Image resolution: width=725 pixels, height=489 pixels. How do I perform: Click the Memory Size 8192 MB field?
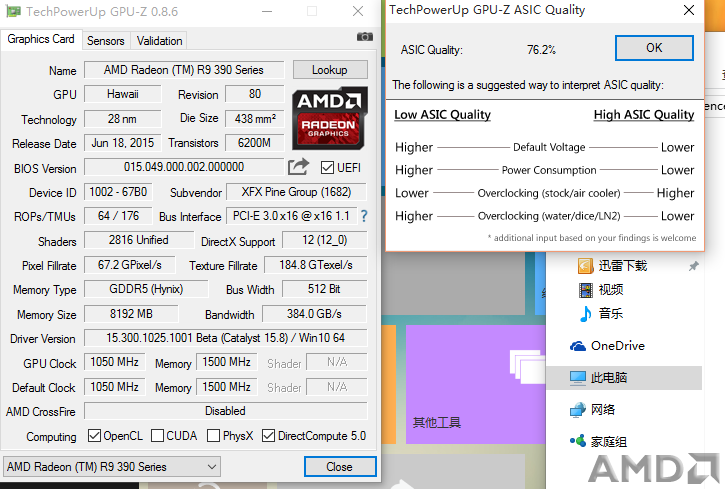click(131, 314)
